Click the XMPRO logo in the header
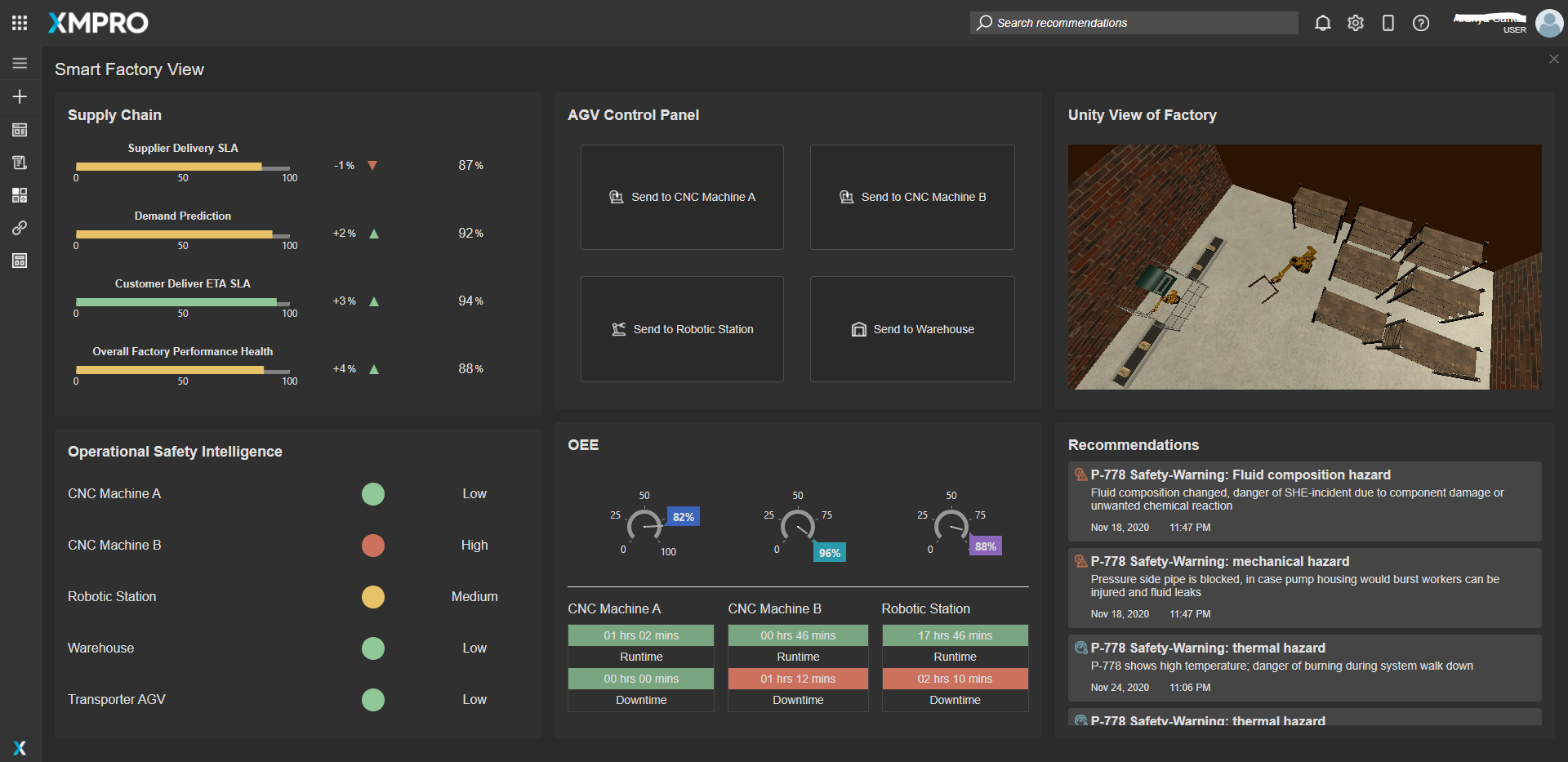1568x762 pixels. pos(98,23)
